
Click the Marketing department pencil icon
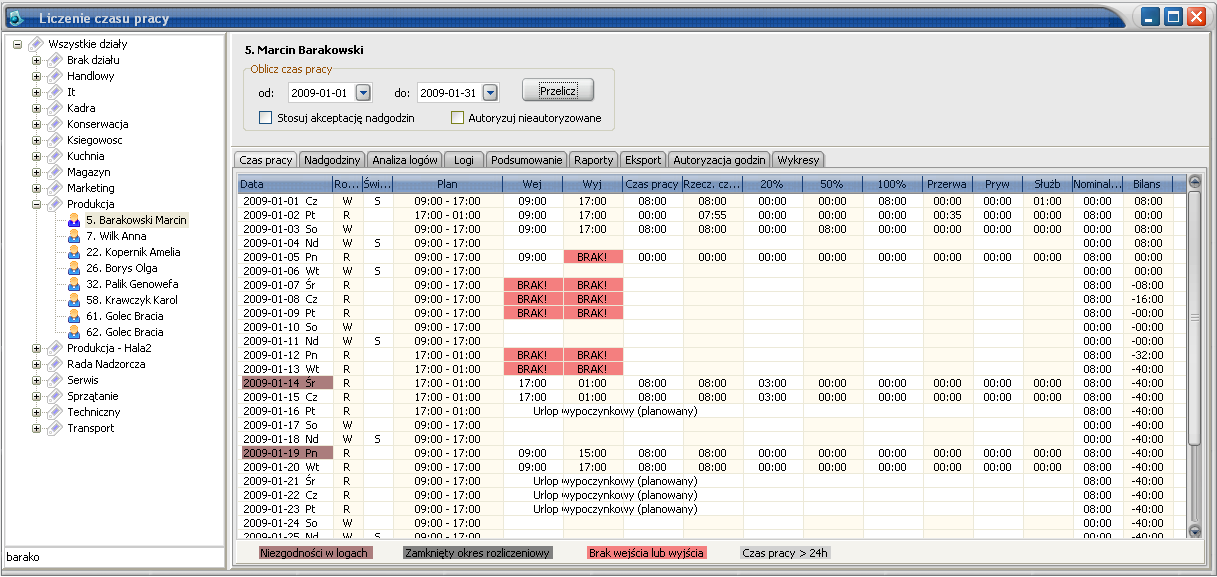(x=55, y=188)
